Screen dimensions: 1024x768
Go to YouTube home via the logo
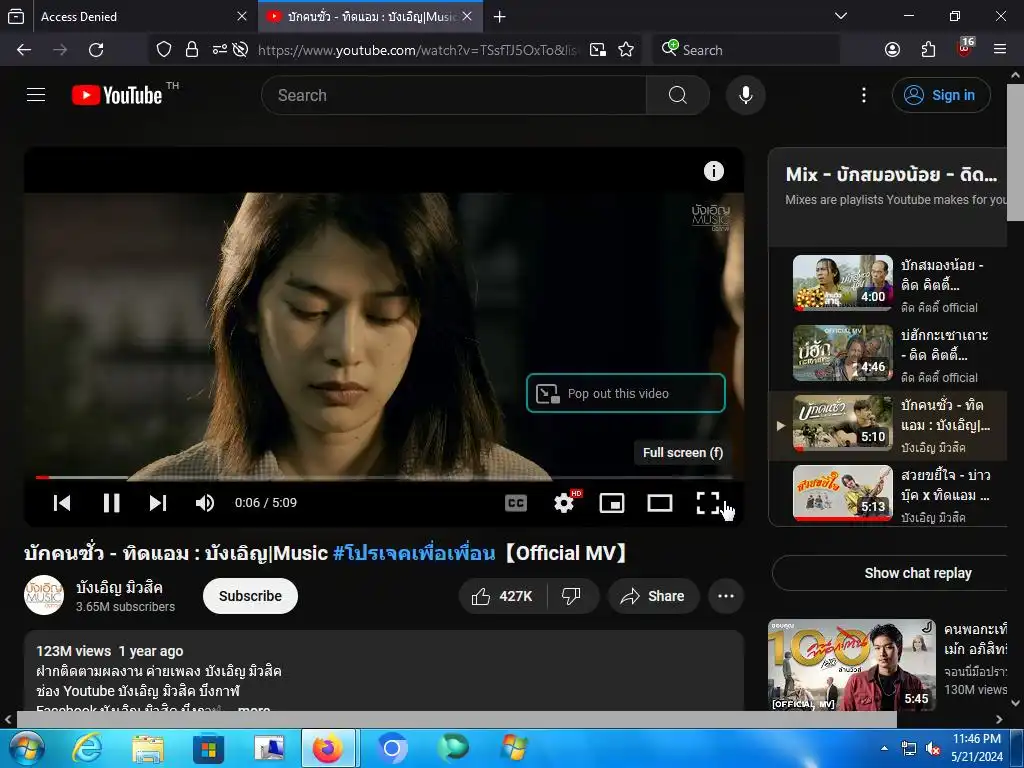tap(118, 95)
